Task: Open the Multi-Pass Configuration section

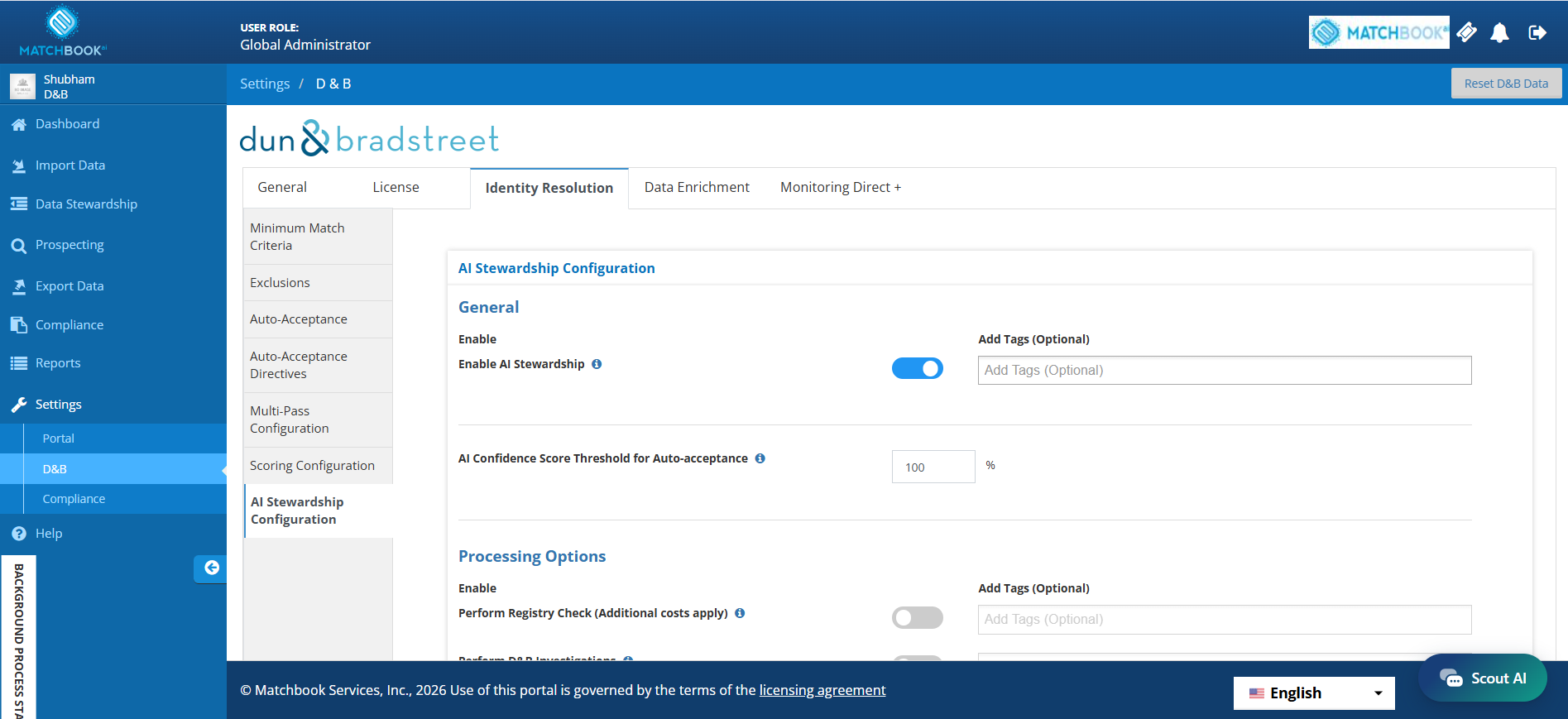Action: click(318, 419)
